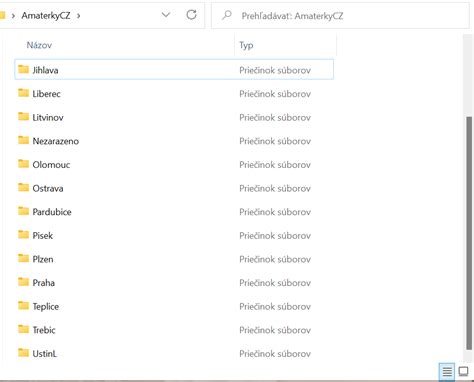
Task: Switch to large thumbnails view icon
Action: 463,371
